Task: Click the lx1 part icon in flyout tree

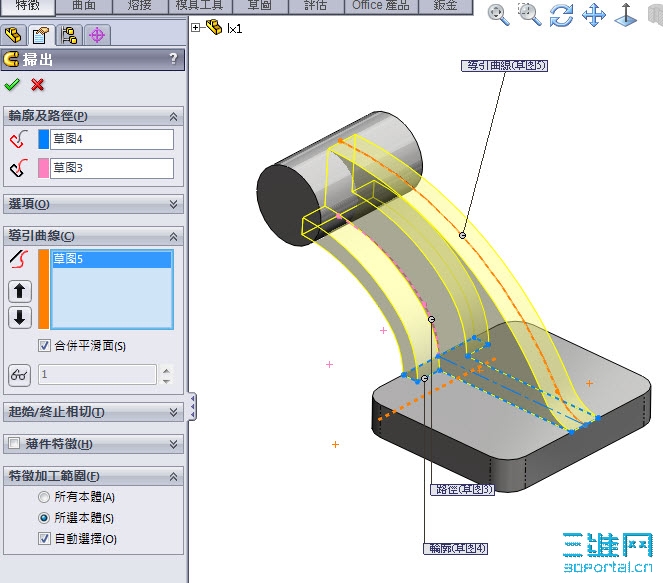Action: click(214, 27)
